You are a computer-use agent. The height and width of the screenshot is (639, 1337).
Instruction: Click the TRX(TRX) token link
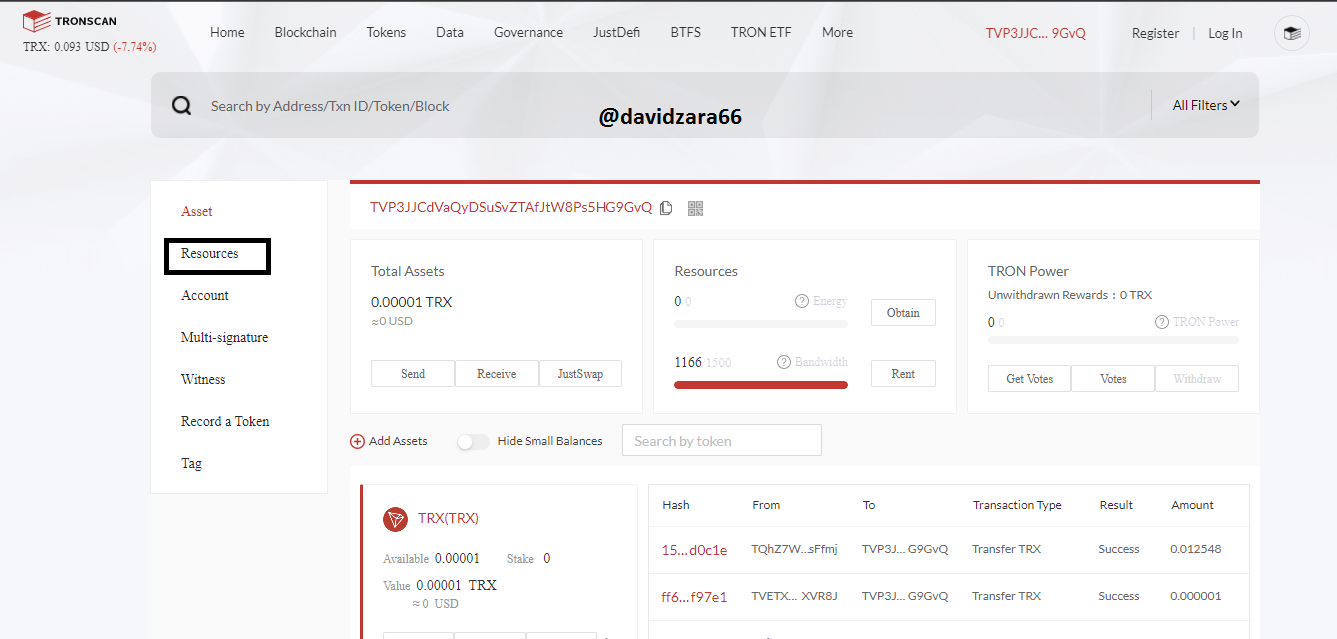pyautogui.click(x=448, y=518)
